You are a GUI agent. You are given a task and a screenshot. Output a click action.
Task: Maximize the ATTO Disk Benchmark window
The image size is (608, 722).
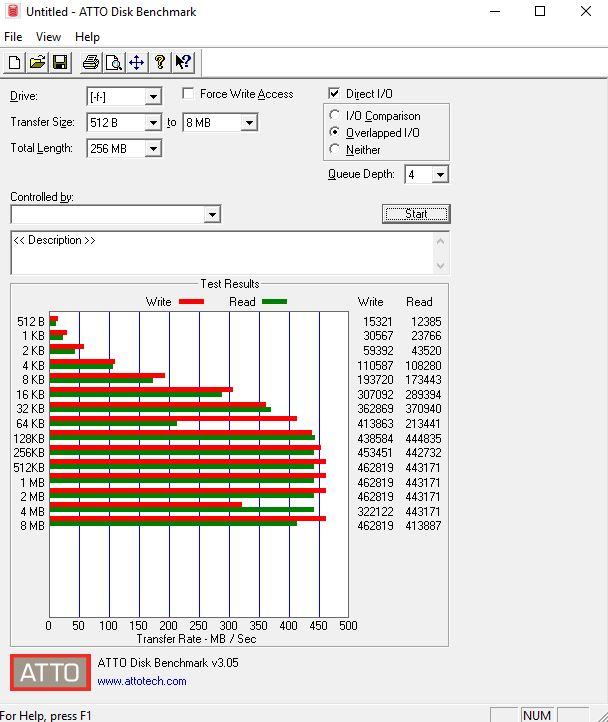(x=540, y=11)
